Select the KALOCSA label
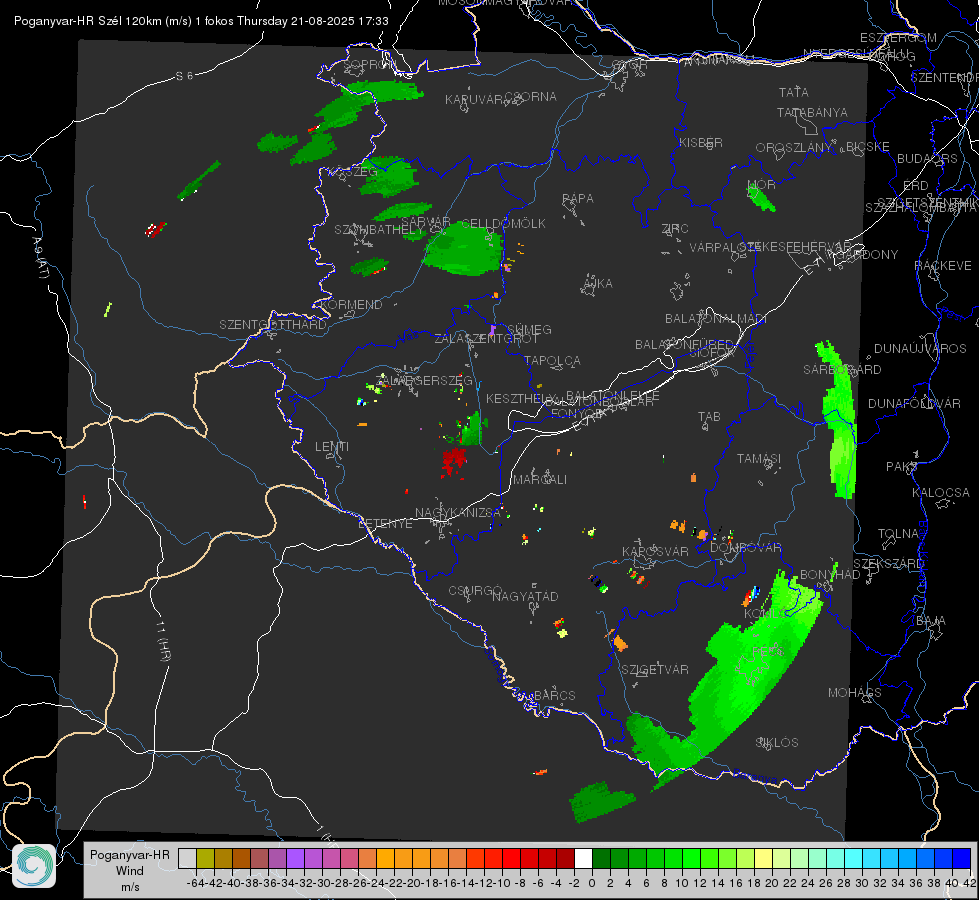 pyautogui.click(x=940, y=493)
